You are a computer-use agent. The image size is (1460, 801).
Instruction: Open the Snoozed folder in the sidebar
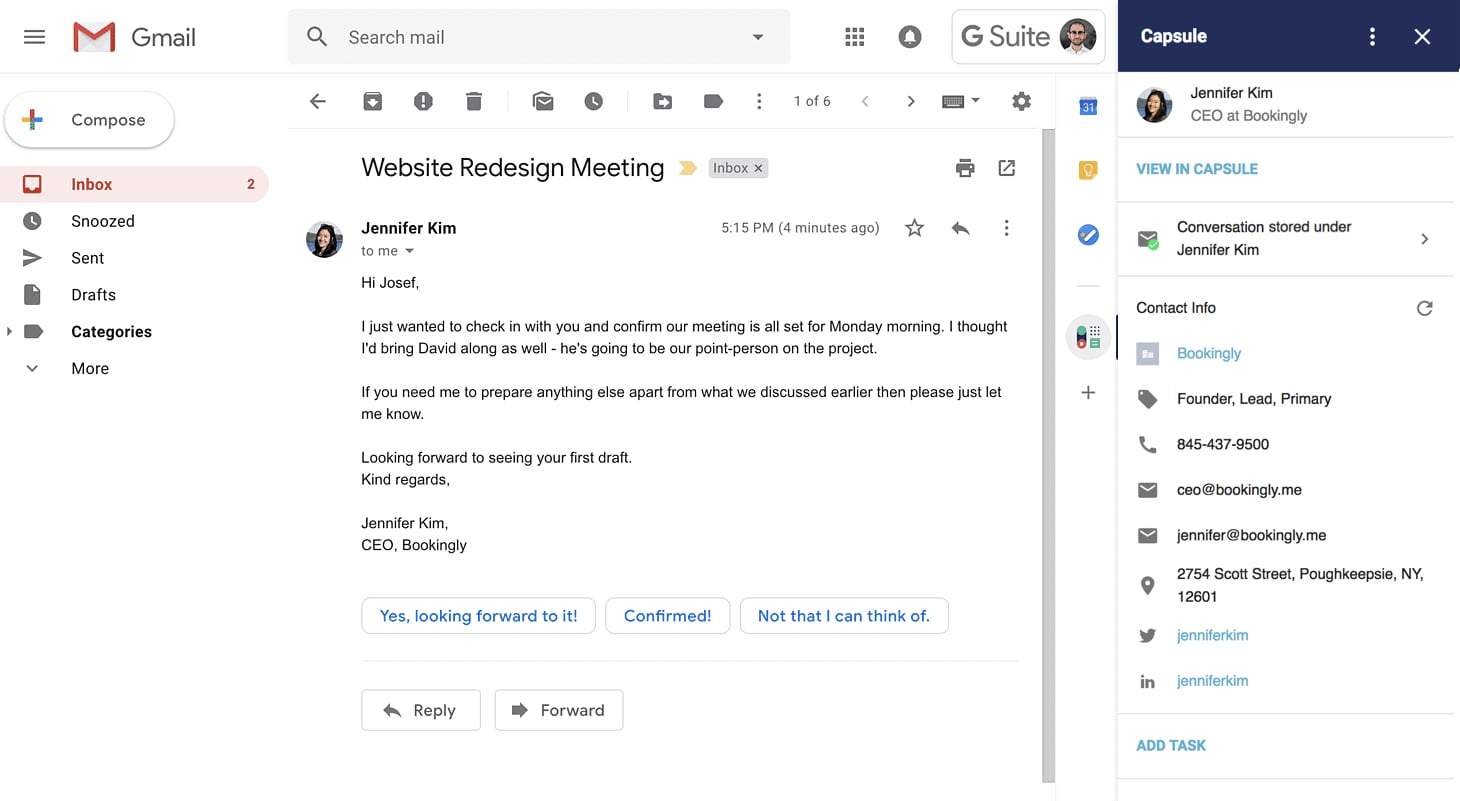tap(105, 221)
